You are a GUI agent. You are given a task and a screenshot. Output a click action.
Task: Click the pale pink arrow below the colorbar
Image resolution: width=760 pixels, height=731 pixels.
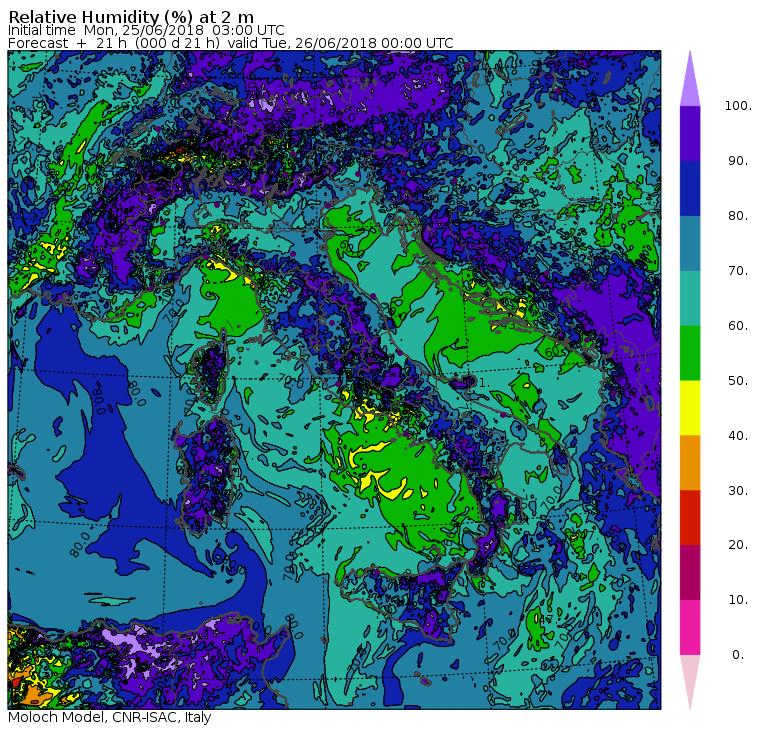[690, 679]
